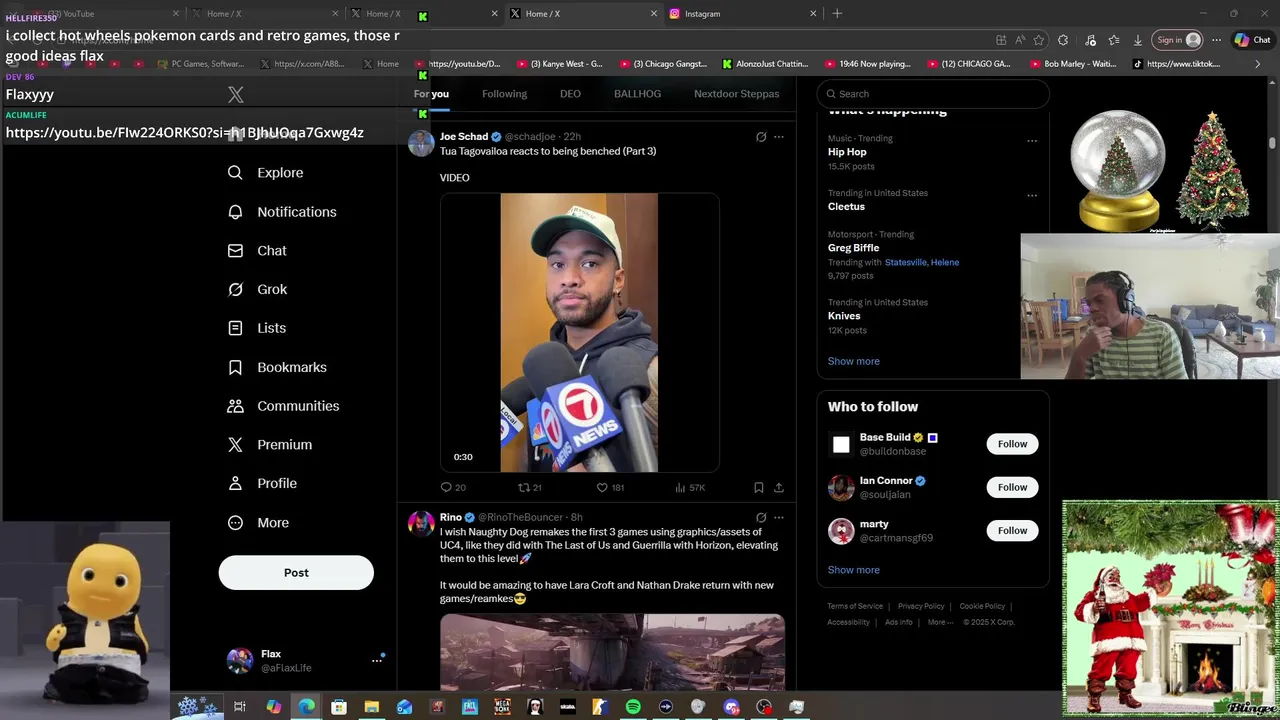Click read aloud icon in address bar
The width and height of the screenshot is (1280, 720).
click(x=1020, y=40)
